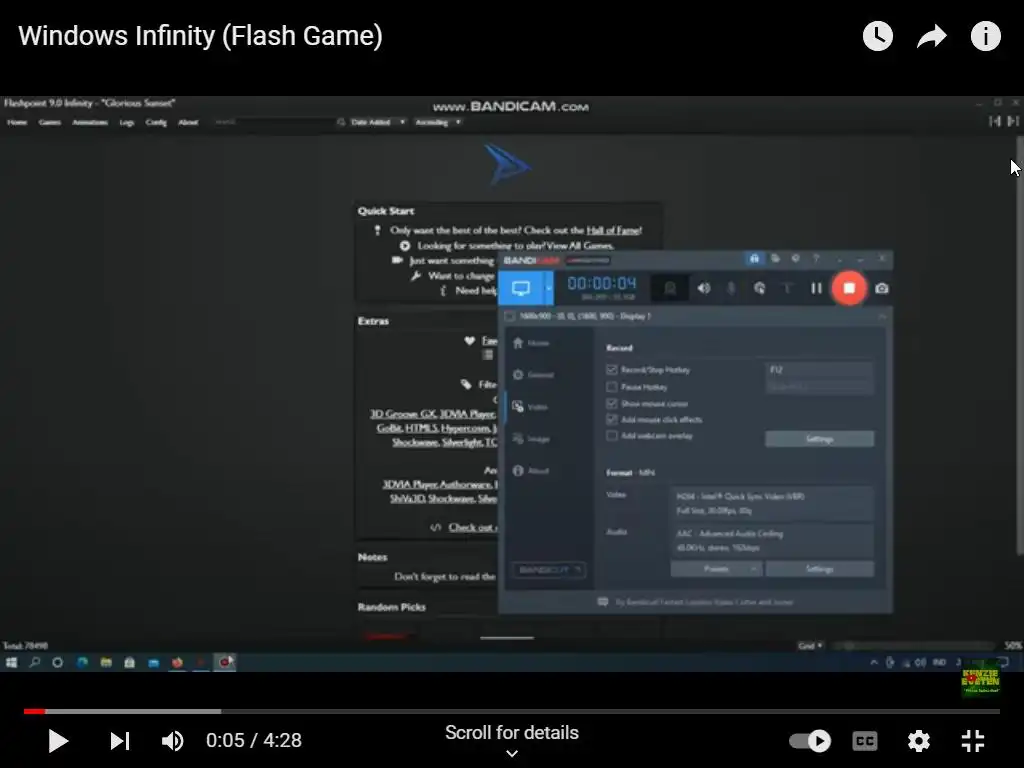Open Bandicam recording mode dropdown arrow
The image size is (1024, 768).
pyautogui.click(x=549, y=288)
